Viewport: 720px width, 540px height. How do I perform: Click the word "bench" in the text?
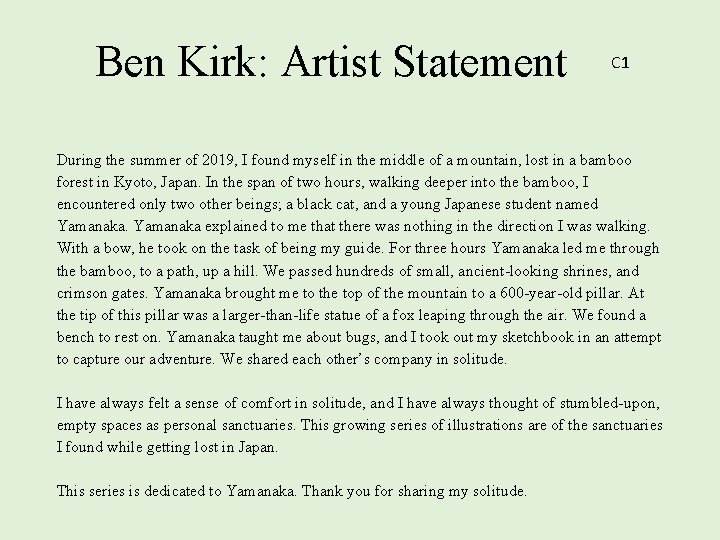78,337
